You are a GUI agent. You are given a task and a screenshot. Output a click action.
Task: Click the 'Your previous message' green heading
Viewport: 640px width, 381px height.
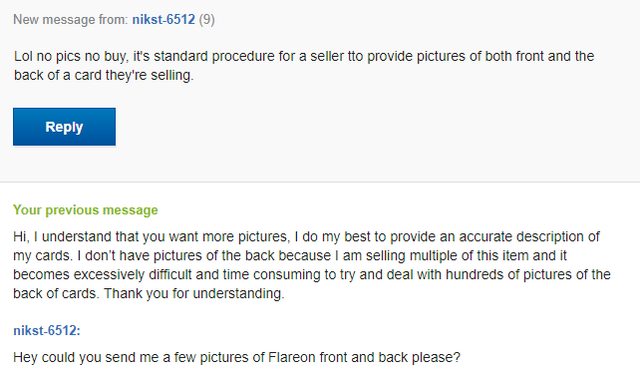point(85,209)
